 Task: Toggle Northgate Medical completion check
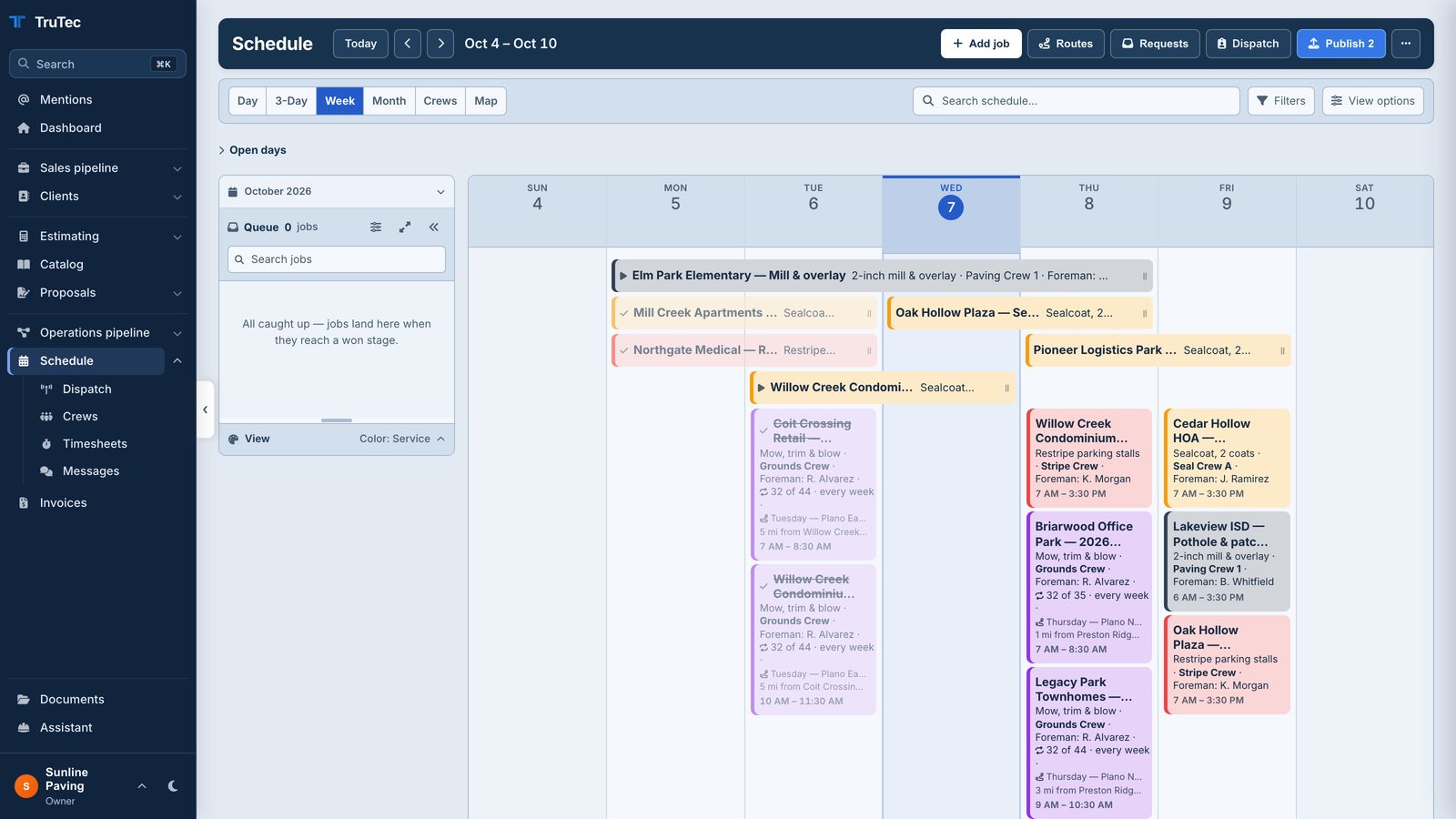pos(624,350)
